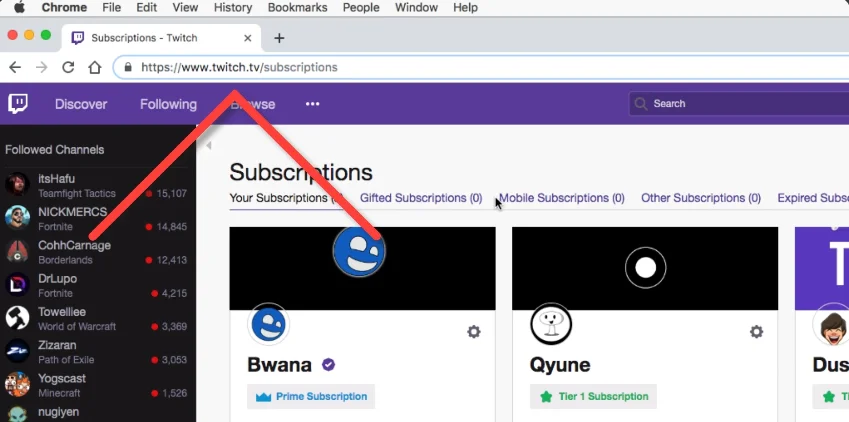Open the Following page
Screen dimensions: 849x422
click(168, 104)
